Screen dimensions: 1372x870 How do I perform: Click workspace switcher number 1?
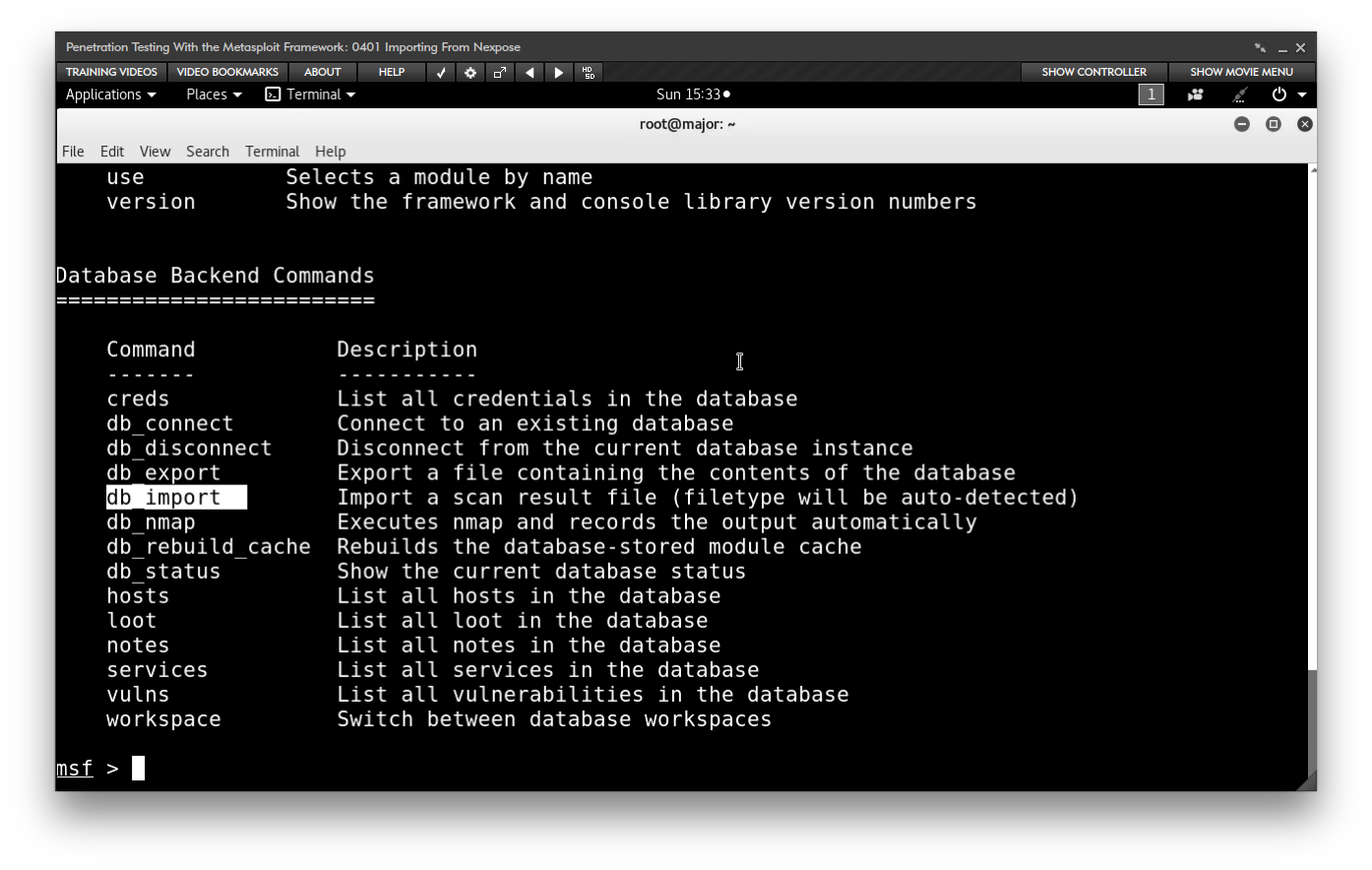[1152, 94]
